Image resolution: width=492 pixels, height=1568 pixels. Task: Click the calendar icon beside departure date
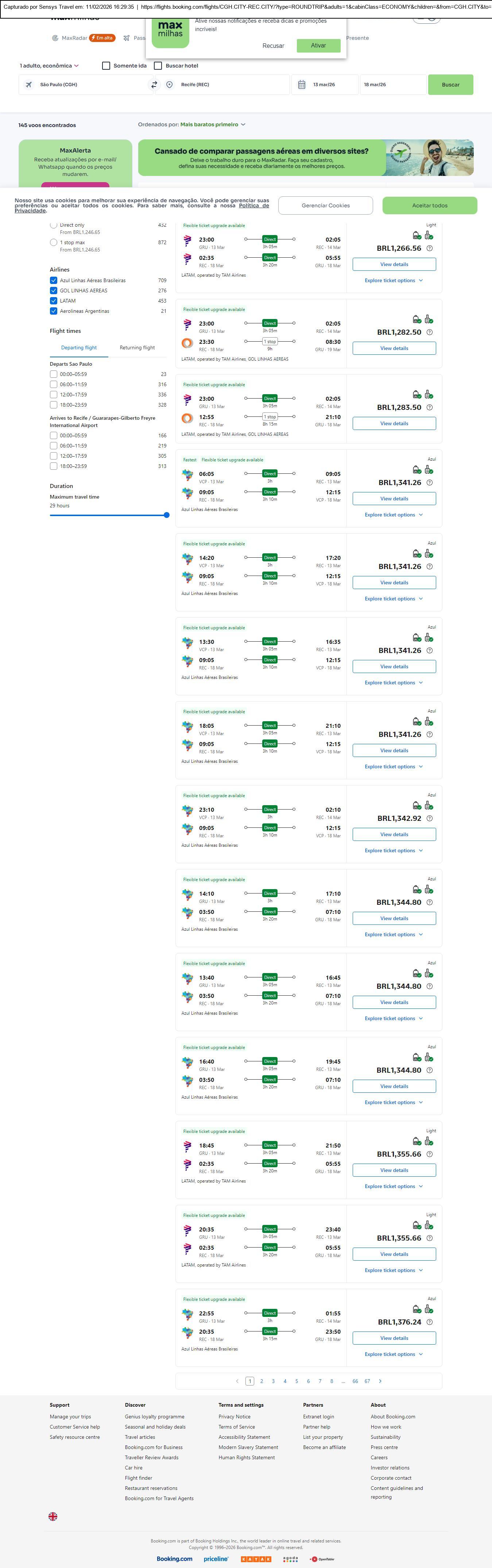pos(302,85)
